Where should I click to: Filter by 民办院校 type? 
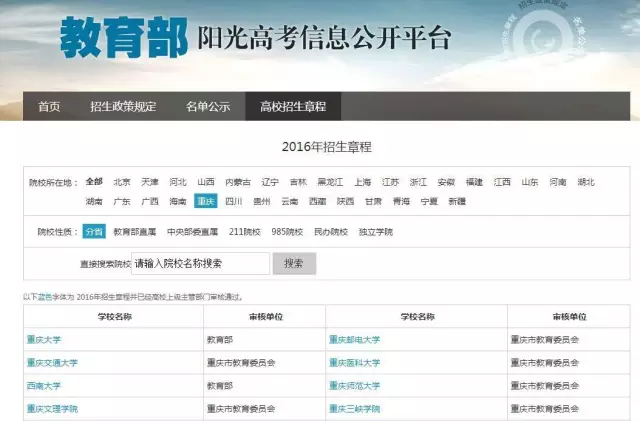[331, 232]
